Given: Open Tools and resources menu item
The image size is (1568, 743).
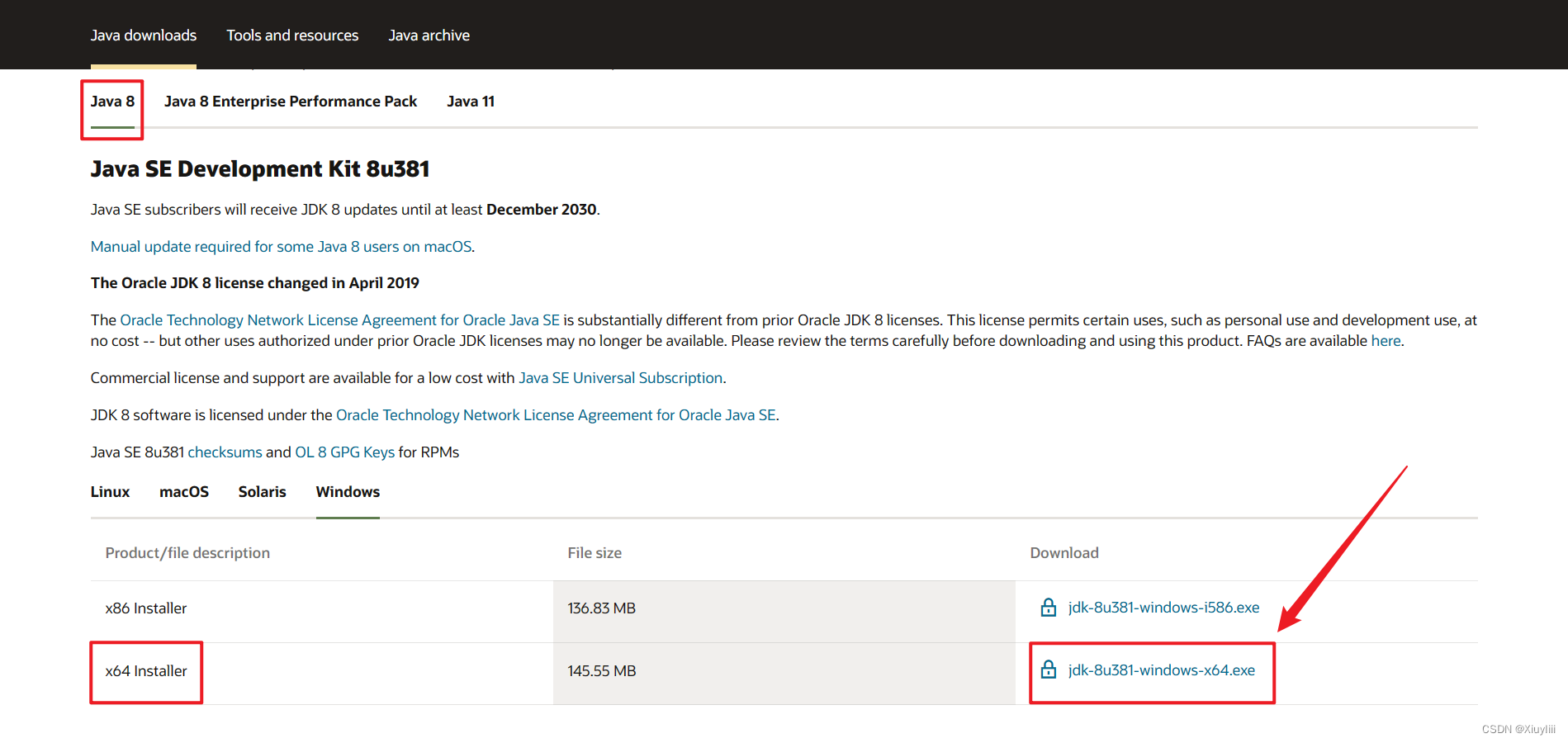Looking at the screenshot, I should click(x=292, y=35).
